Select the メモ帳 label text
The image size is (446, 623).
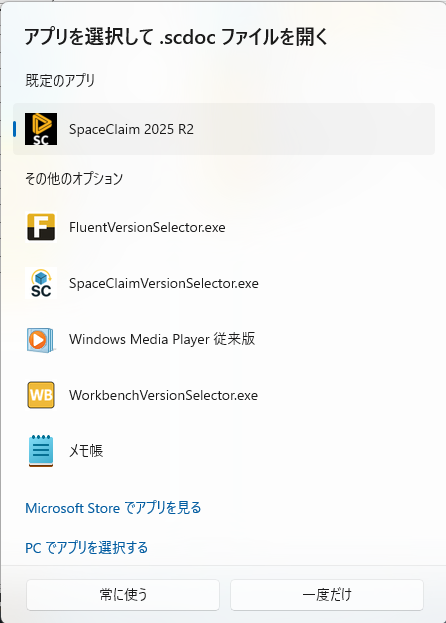click(x=86, y=451)
